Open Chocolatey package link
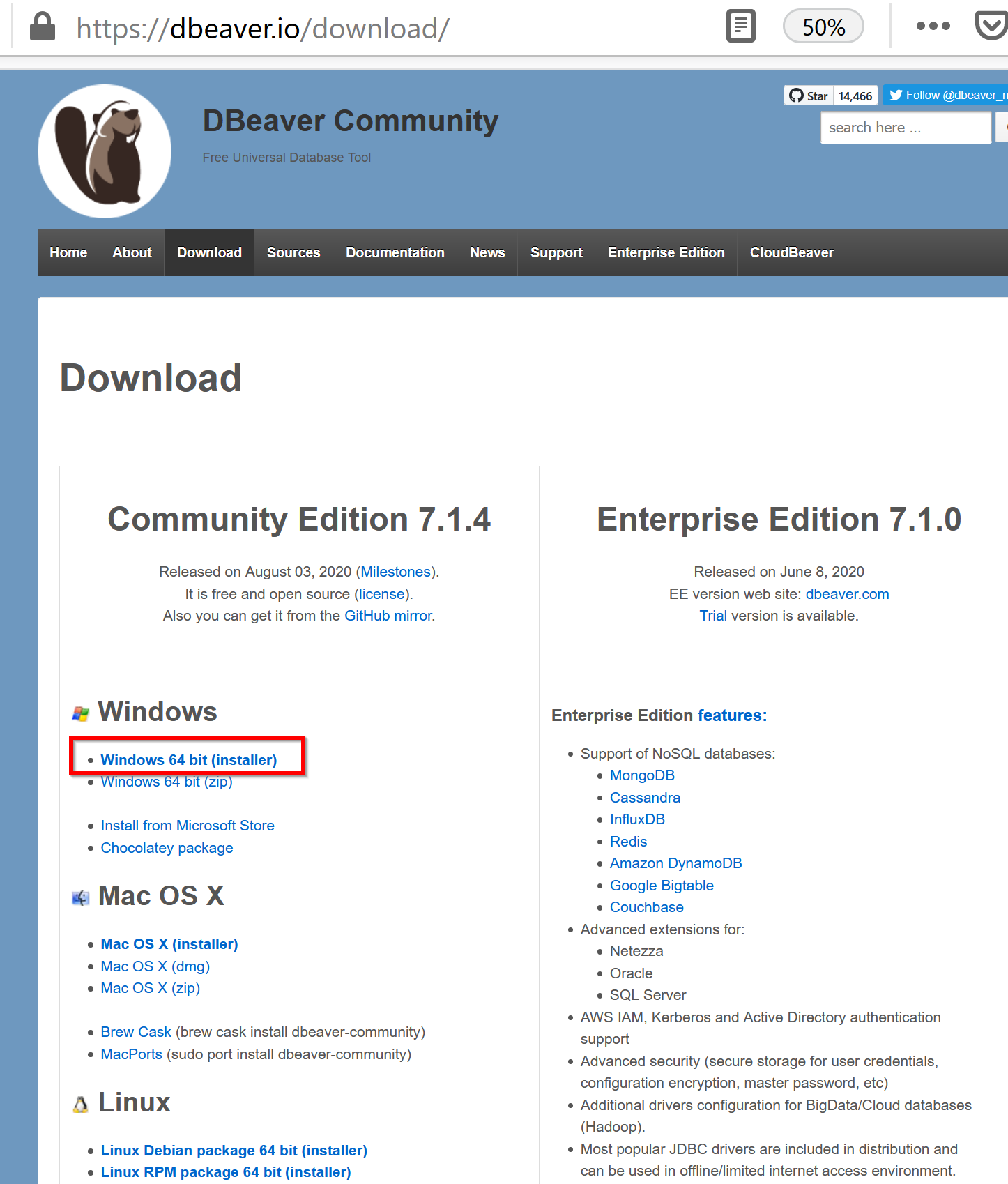 [x=167, y=848]
